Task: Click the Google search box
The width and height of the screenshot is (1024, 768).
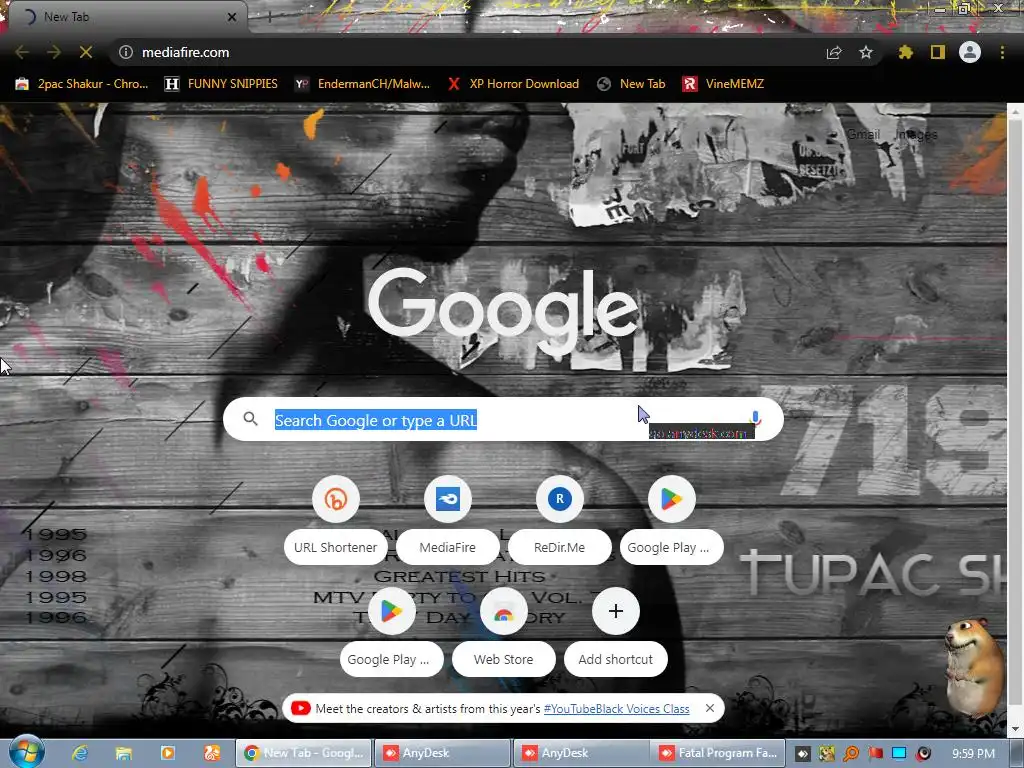Action: [503, 419]
